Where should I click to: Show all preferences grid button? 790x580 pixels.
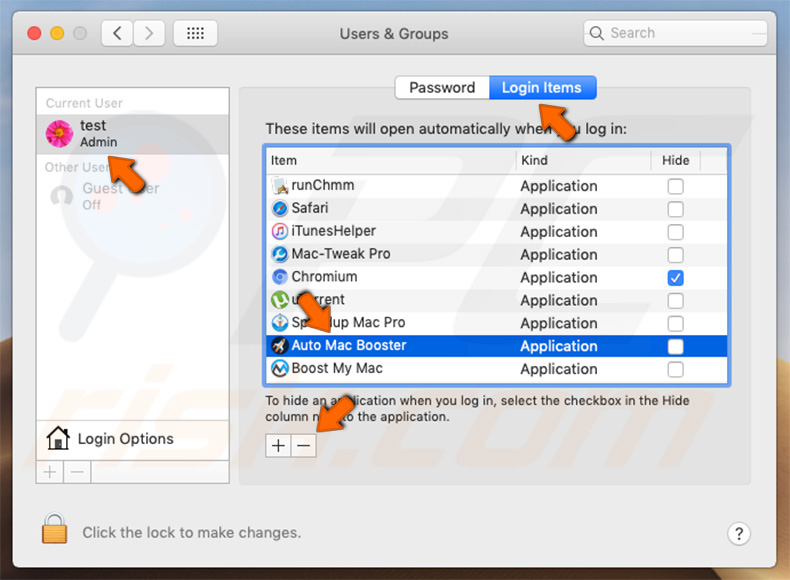[x=195, y=34]
